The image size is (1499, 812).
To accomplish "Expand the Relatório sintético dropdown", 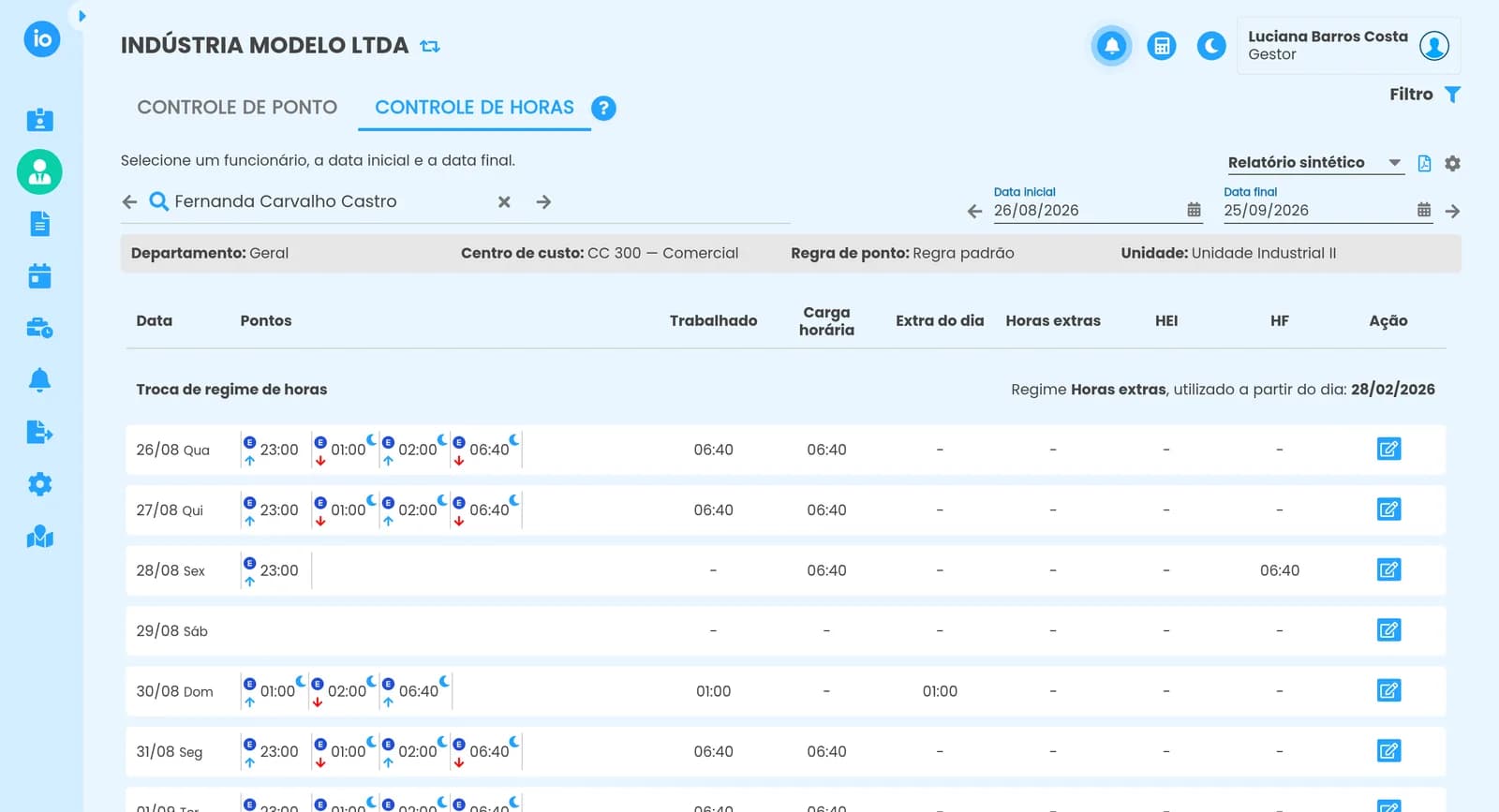I will [1314, 163].
